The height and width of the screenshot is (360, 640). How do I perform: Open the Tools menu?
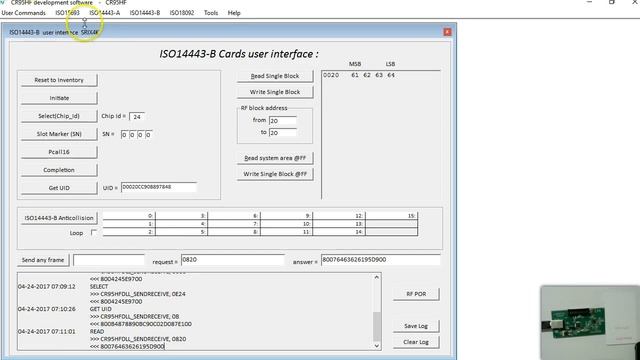(211, 13)
